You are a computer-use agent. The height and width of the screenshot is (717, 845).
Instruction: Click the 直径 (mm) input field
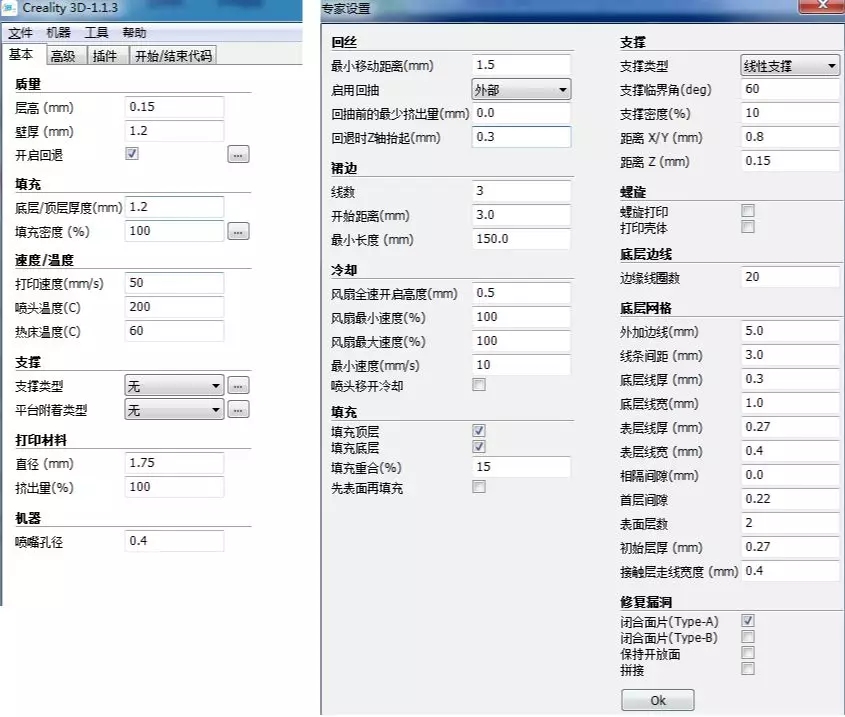[174, 463]
